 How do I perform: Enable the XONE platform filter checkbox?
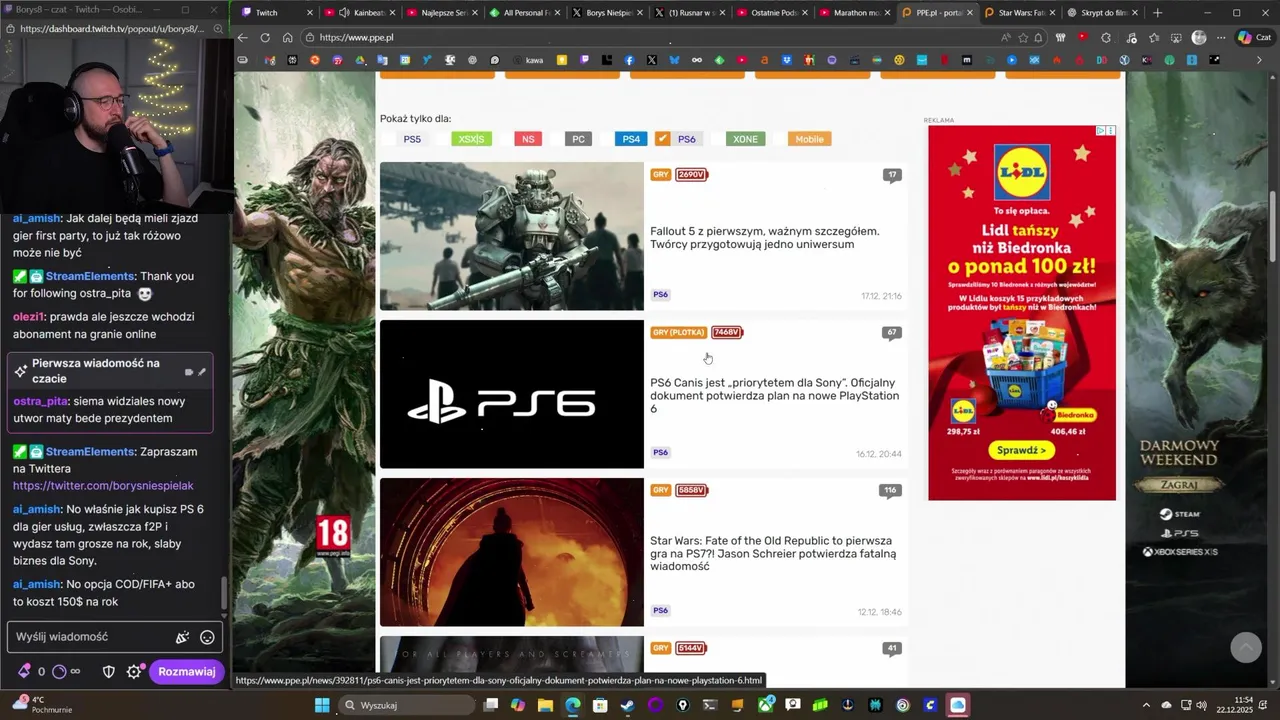(716, 139)
